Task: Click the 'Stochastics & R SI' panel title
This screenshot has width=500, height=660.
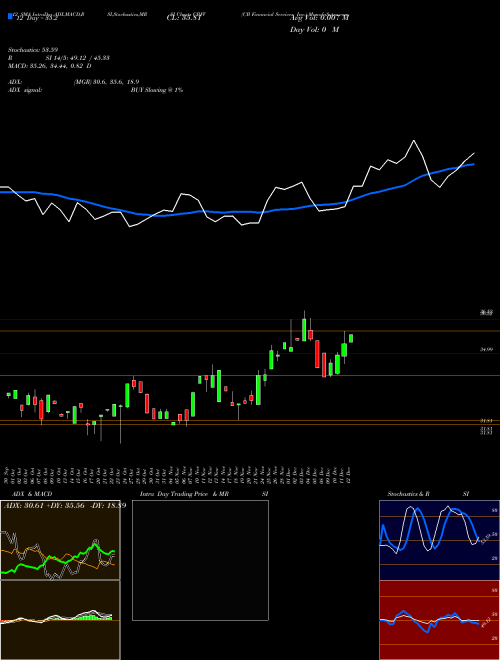Action: (428, 494)
